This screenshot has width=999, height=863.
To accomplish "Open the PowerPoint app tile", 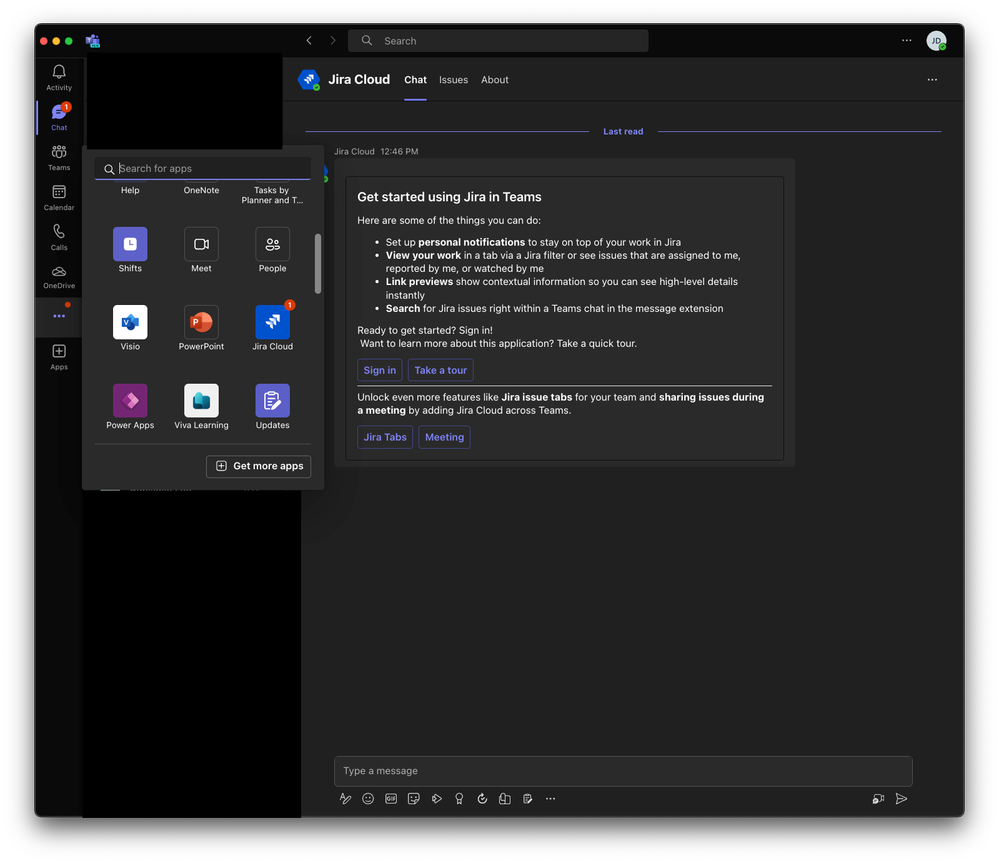I will 201,323.
